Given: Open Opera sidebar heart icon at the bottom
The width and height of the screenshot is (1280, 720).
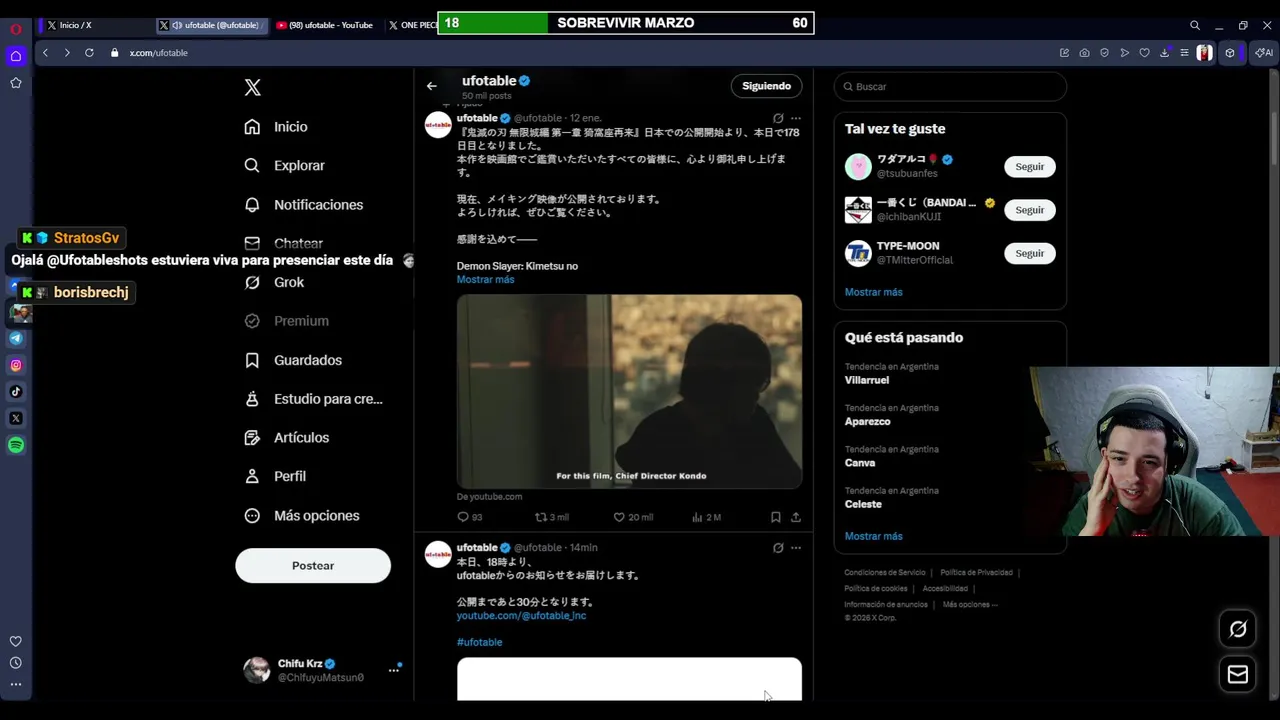Looking at the screenshot, I should click(16, 641).
